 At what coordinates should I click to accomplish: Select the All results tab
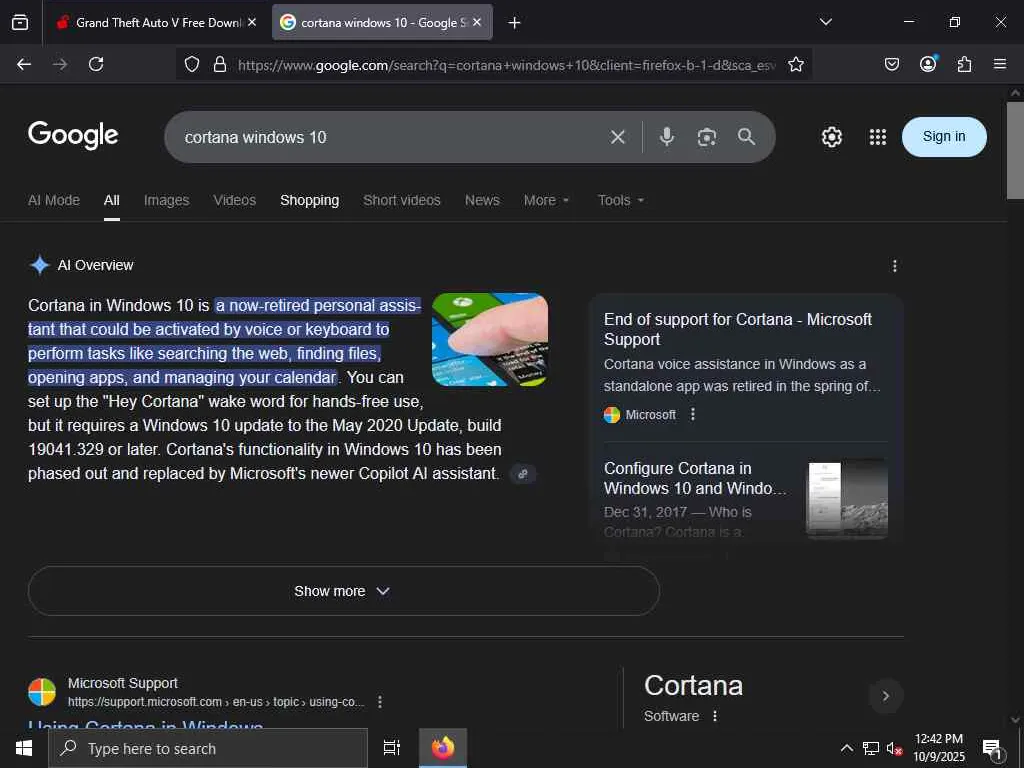112,200
